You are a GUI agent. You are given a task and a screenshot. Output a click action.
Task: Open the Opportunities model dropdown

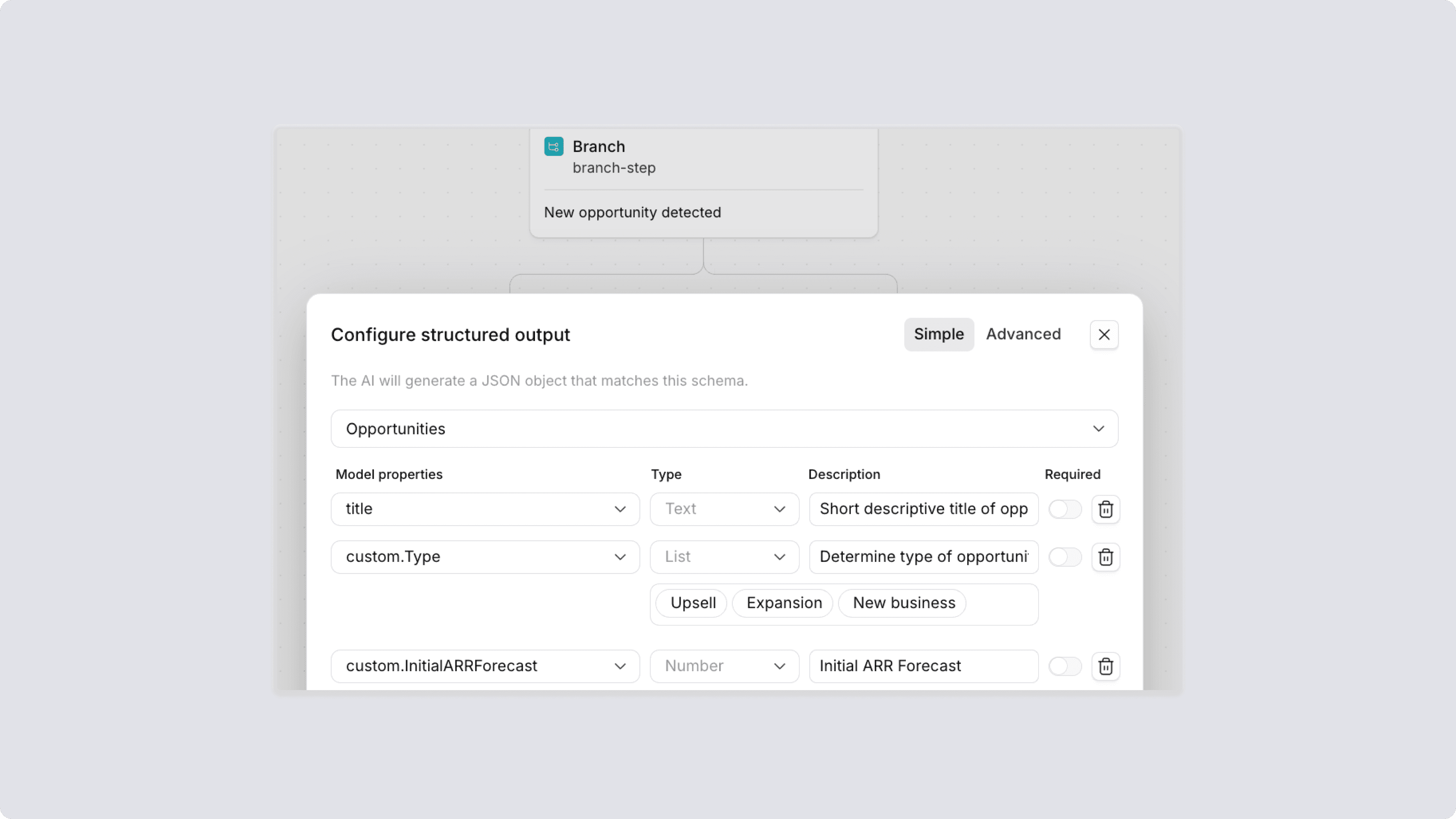(724, 428)
